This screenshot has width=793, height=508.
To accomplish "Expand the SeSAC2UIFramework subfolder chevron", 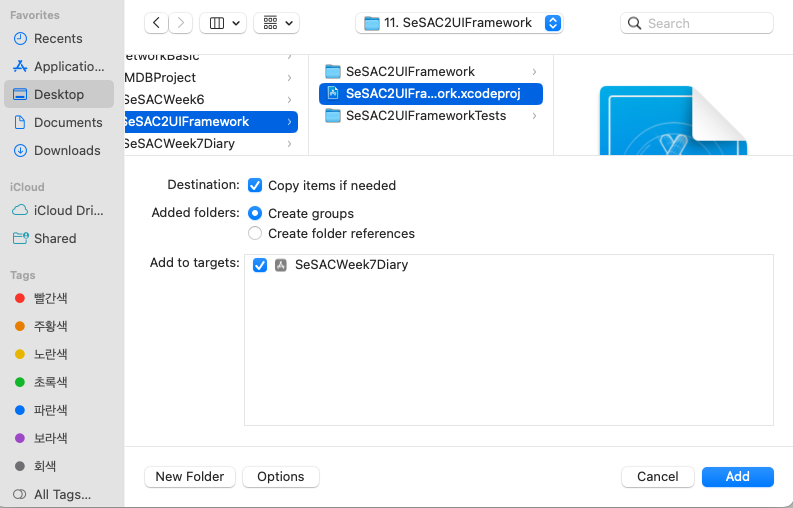I will pyautogui.click(x=534, y=72).
